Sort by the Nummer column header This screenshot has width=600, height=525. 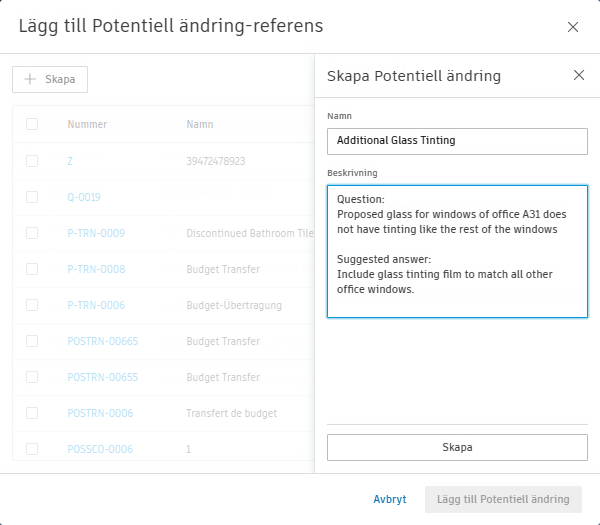pos(87,124)
